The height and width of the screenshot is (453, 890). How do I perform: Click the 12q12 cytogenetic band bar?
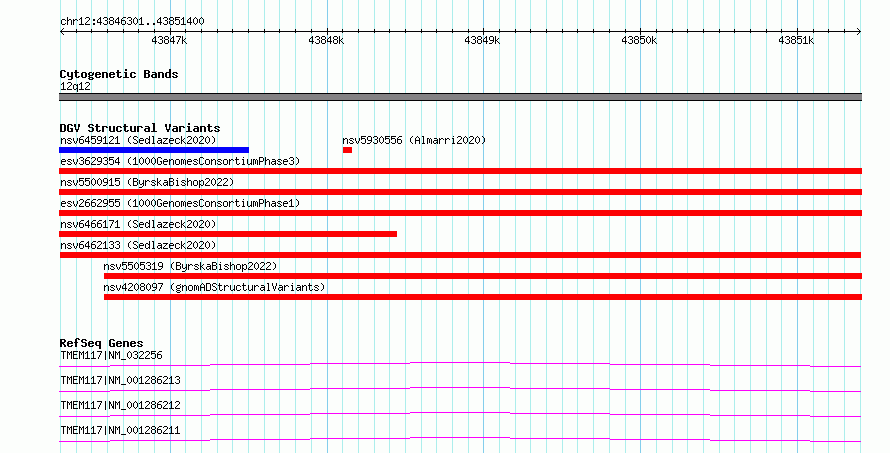coord(460,97)
